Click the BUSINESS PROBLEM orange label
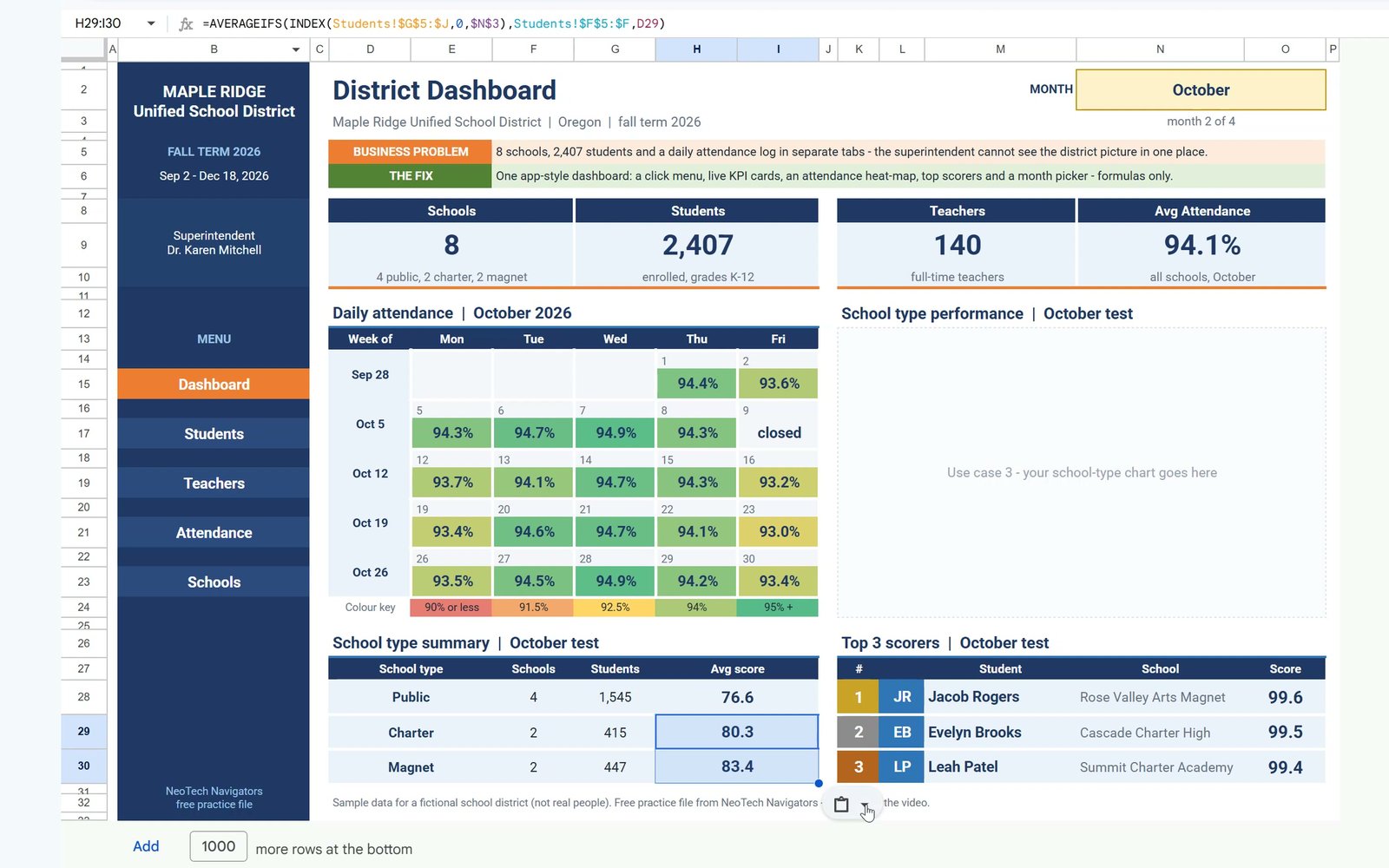Screen dimensions: 1389x868 [x=410, y=152]
